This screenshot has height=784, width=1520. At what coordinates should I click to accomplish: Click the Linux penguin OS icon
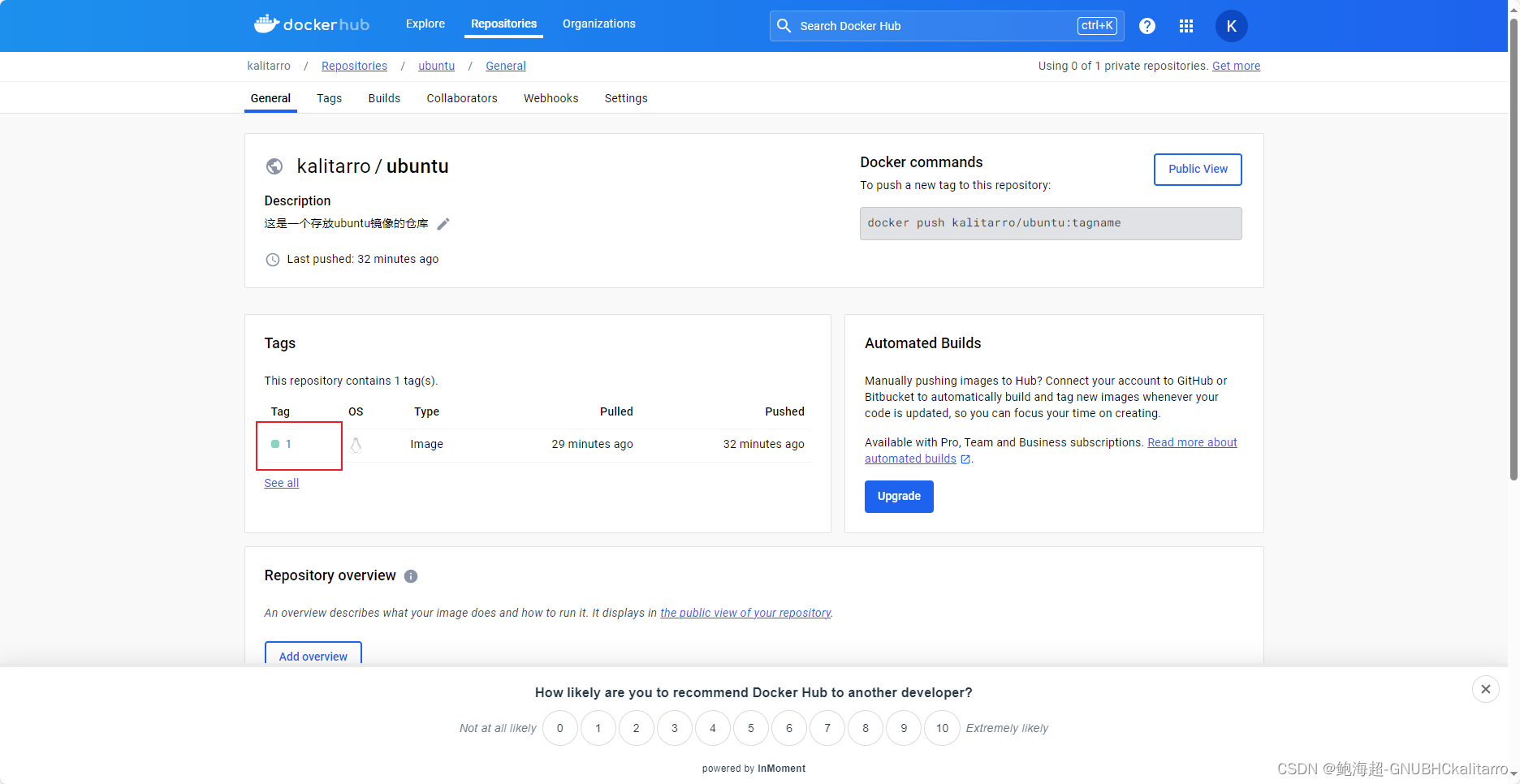pyautogui.click(x=356, y=444)
